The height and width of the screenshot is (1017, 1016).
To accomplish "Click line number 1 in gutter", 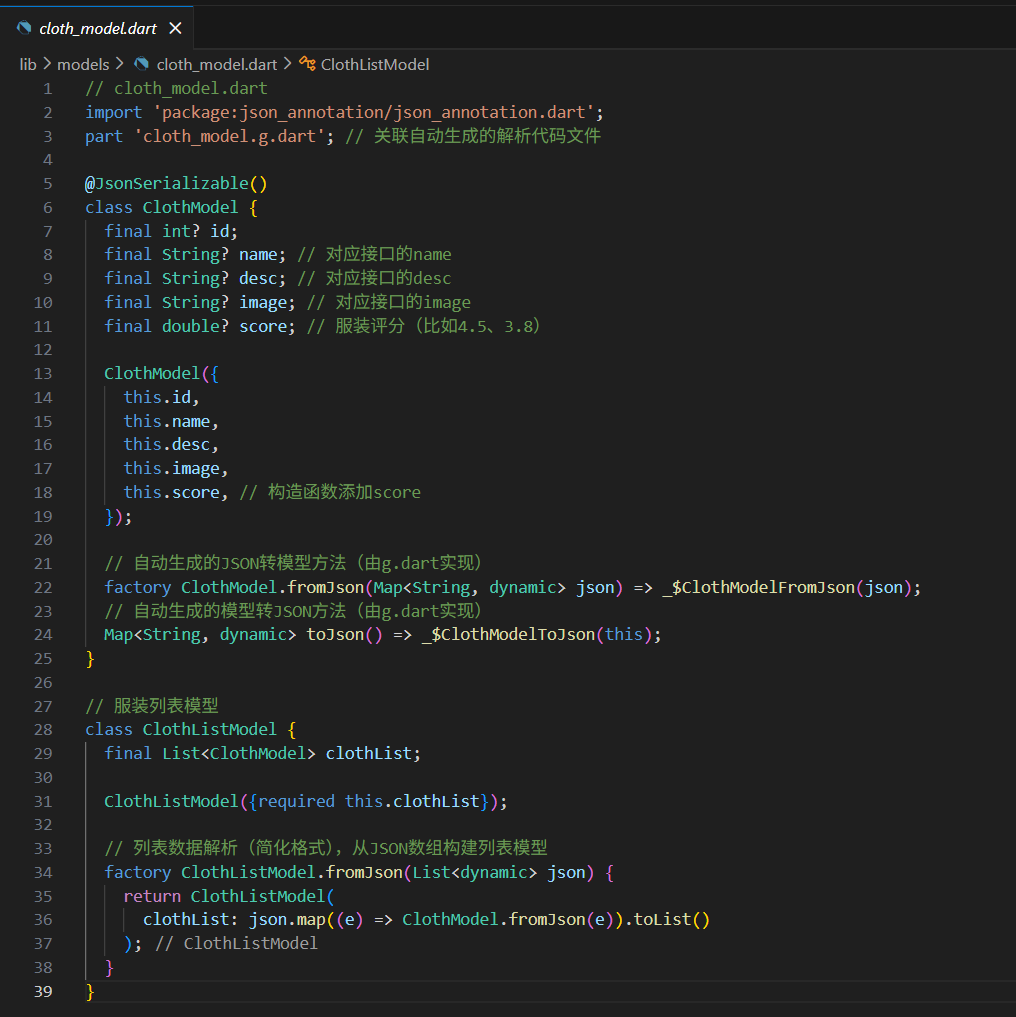I will [x=47, y=88].
